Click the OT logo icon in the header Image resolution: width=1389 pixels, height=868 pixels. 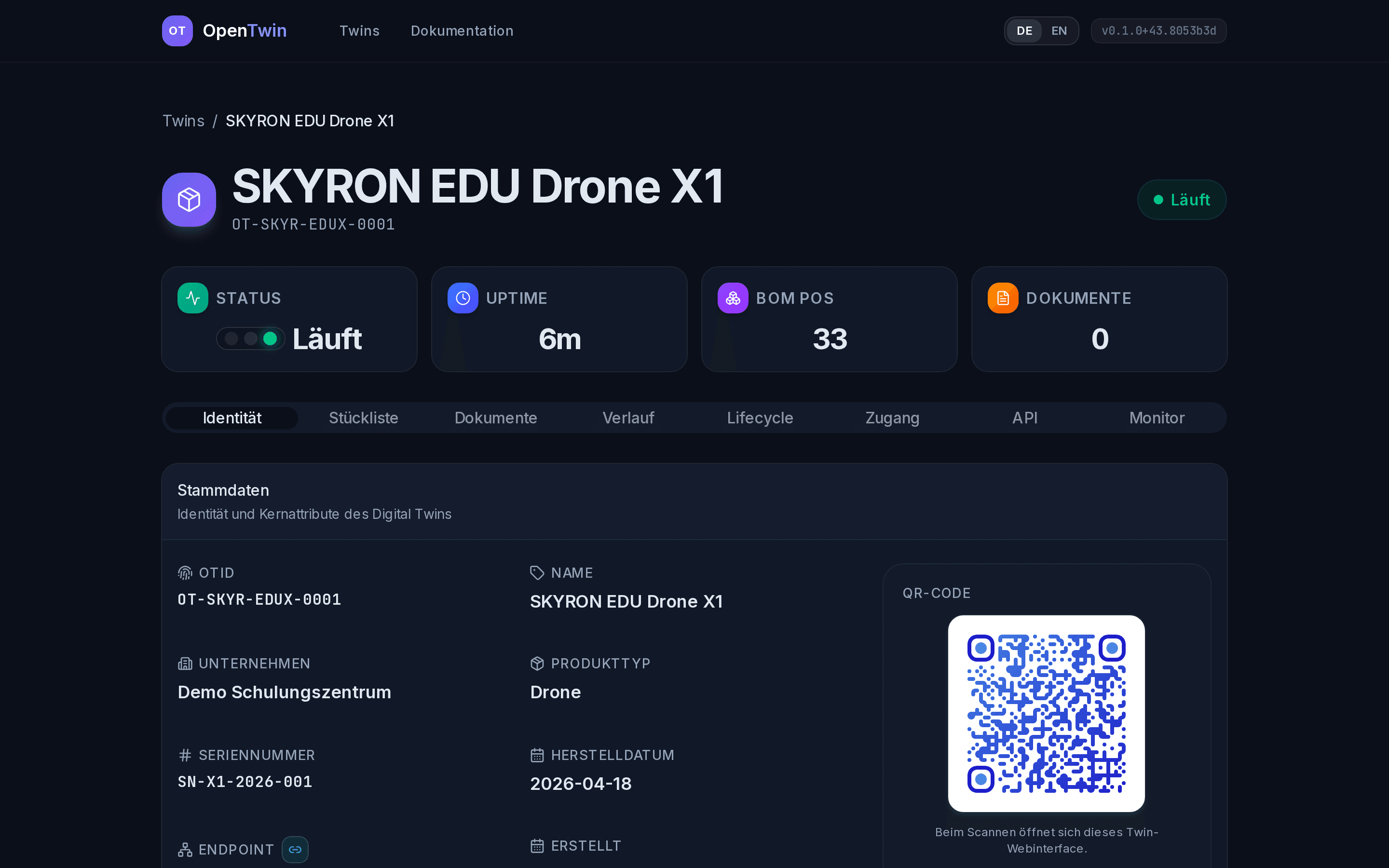pyautogui.click(x=177, y=30)
